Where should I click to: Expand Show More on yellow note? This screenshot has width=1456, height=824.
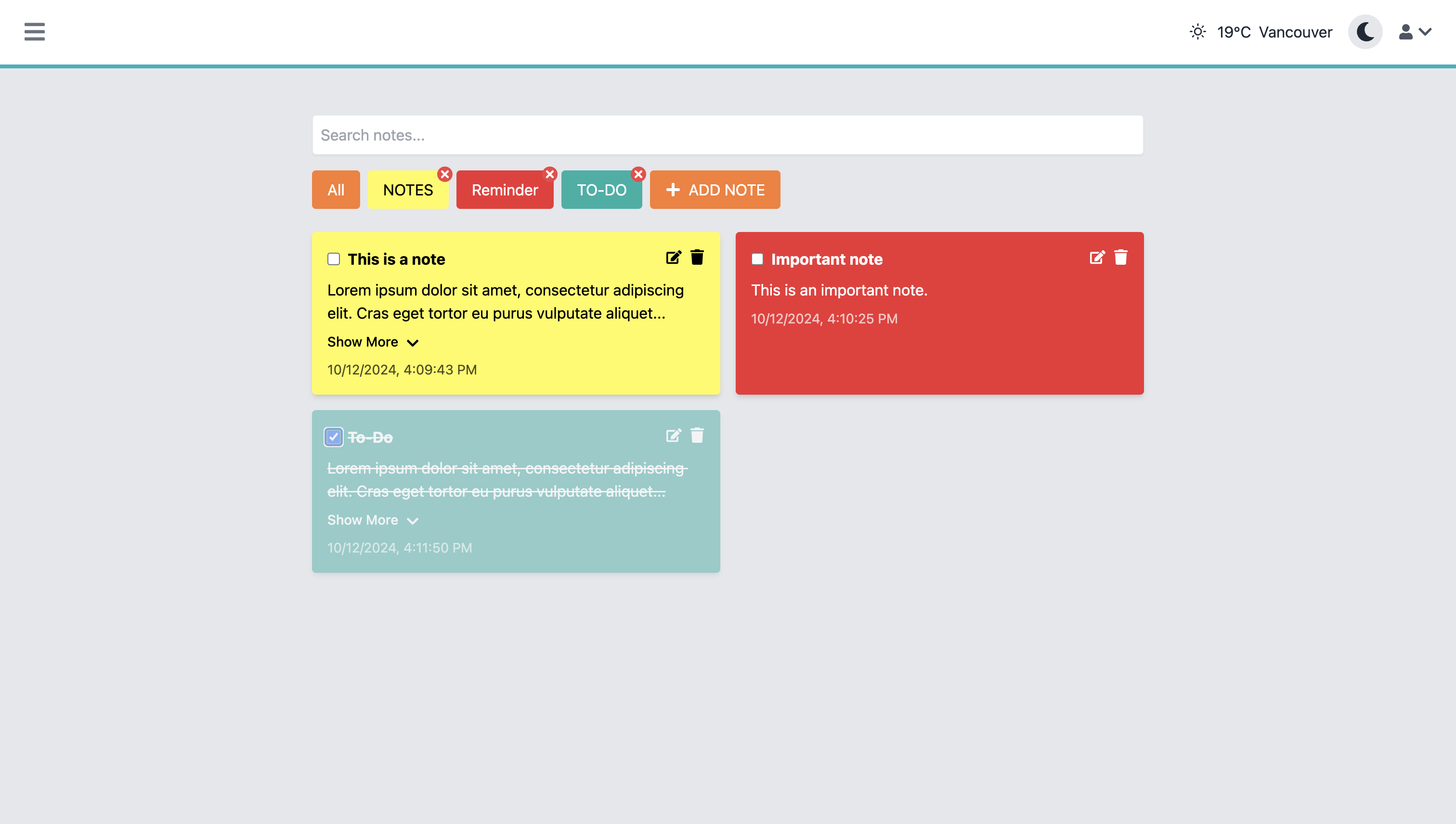(373, 342)
